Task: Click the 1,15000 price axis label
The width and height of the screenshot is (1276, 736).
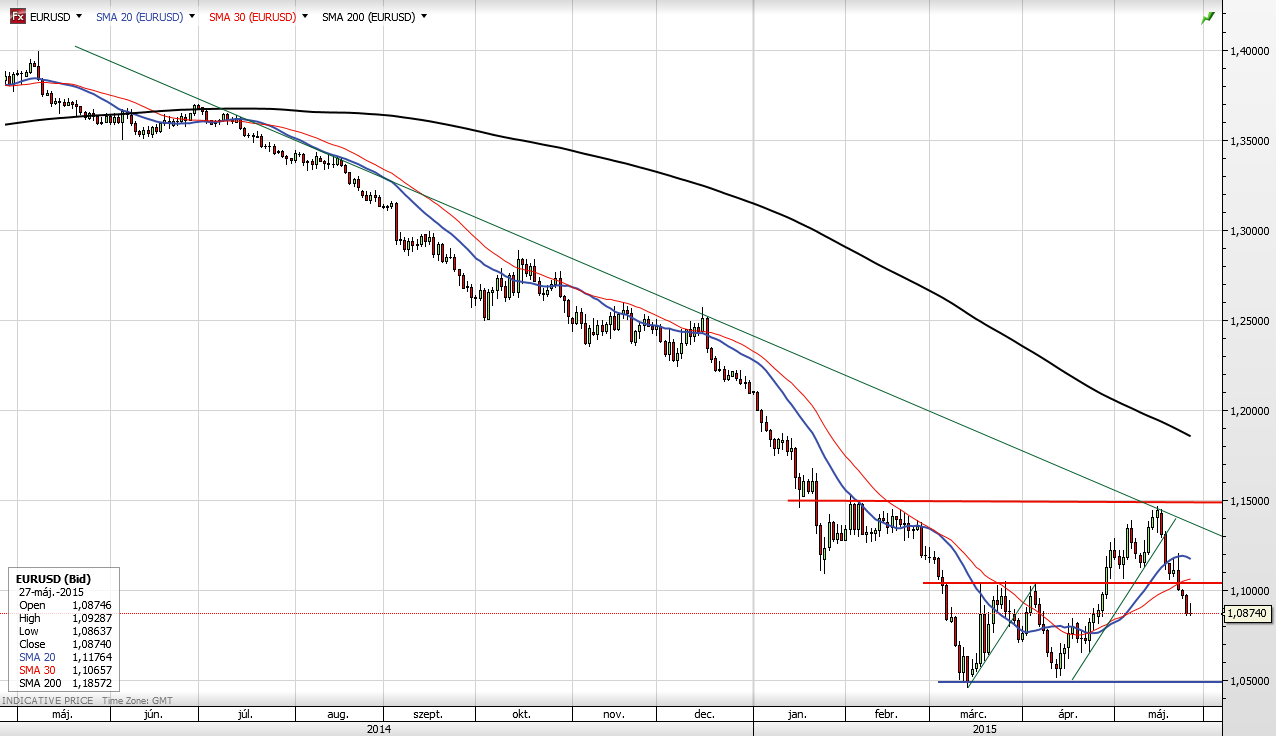Action: tap(1250, 500)
